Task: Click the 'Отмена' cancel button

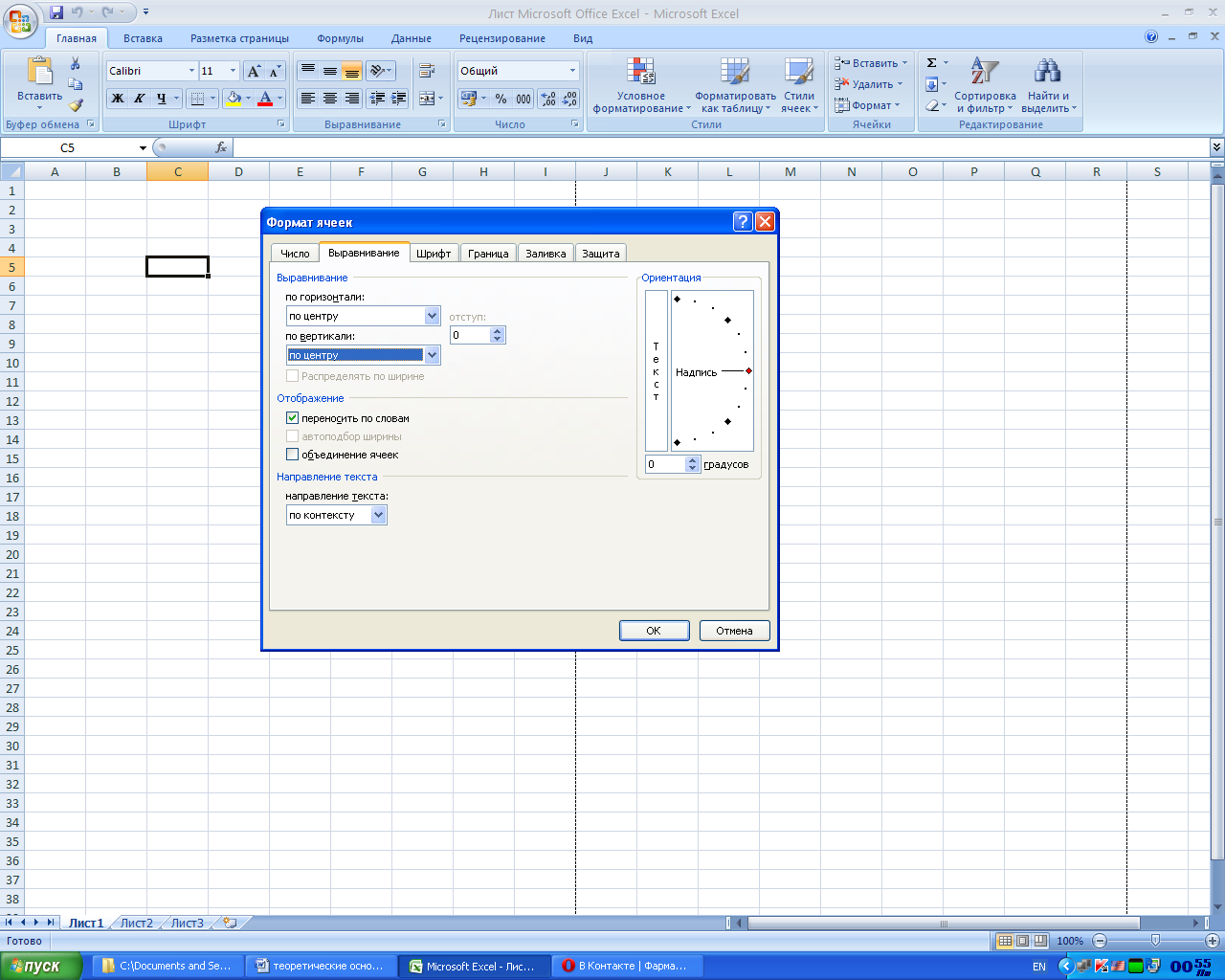Action: tap(734, 631)
